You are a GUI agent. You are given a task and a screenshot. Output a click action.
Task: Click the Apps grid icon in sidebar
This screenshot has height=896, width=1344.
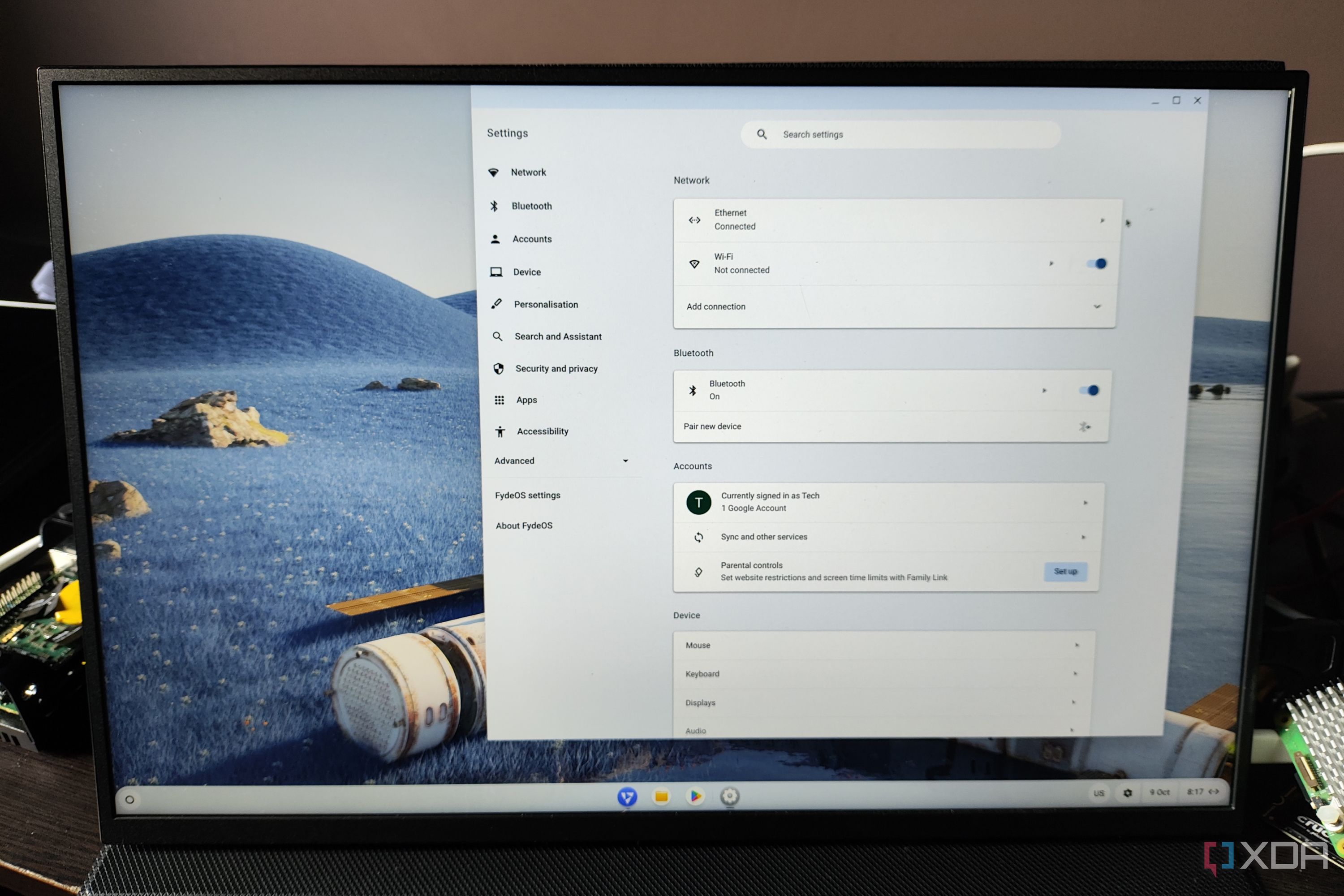[x=500, y=400]
